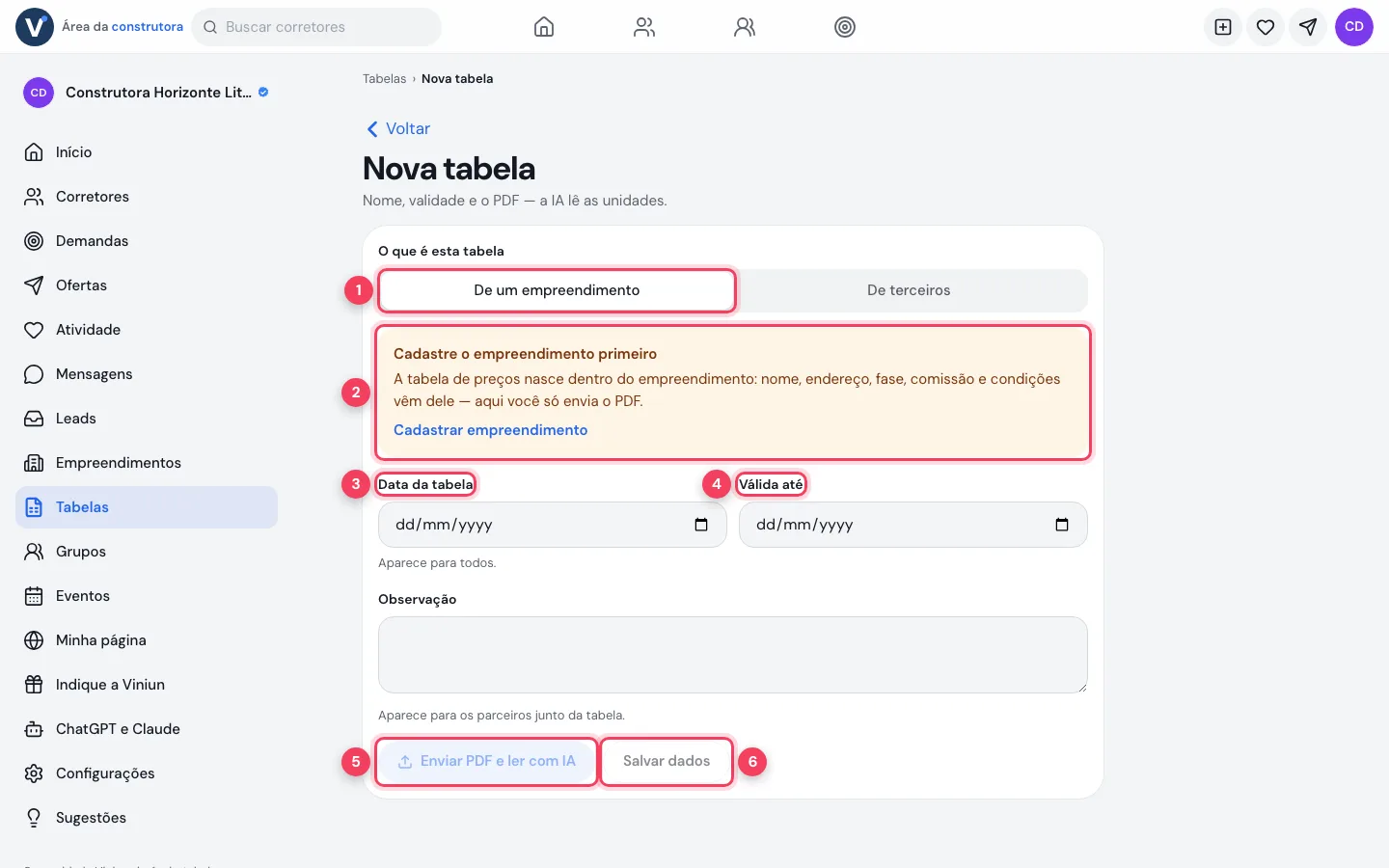Go back with the Voltar link
This screenshot has height=868, width=1389.
pos(397,129)
